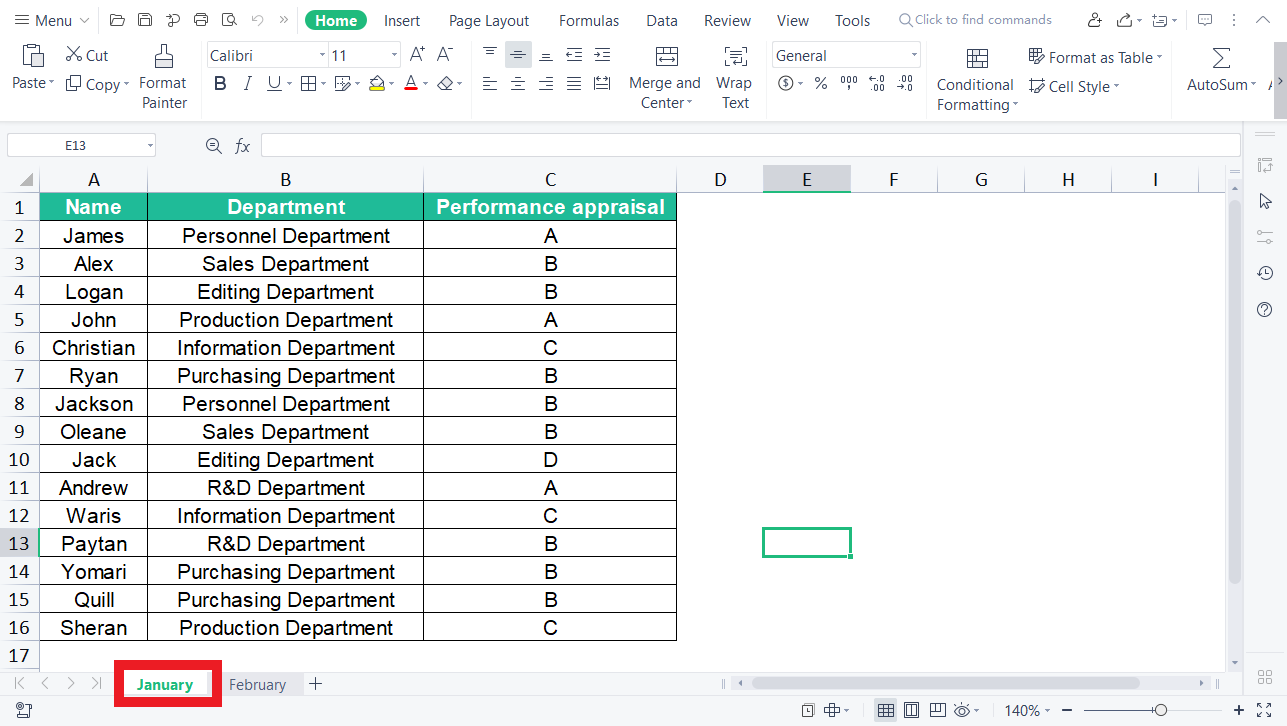Add a new sheet with plus button
The image size is (1287, 726).
316,684
